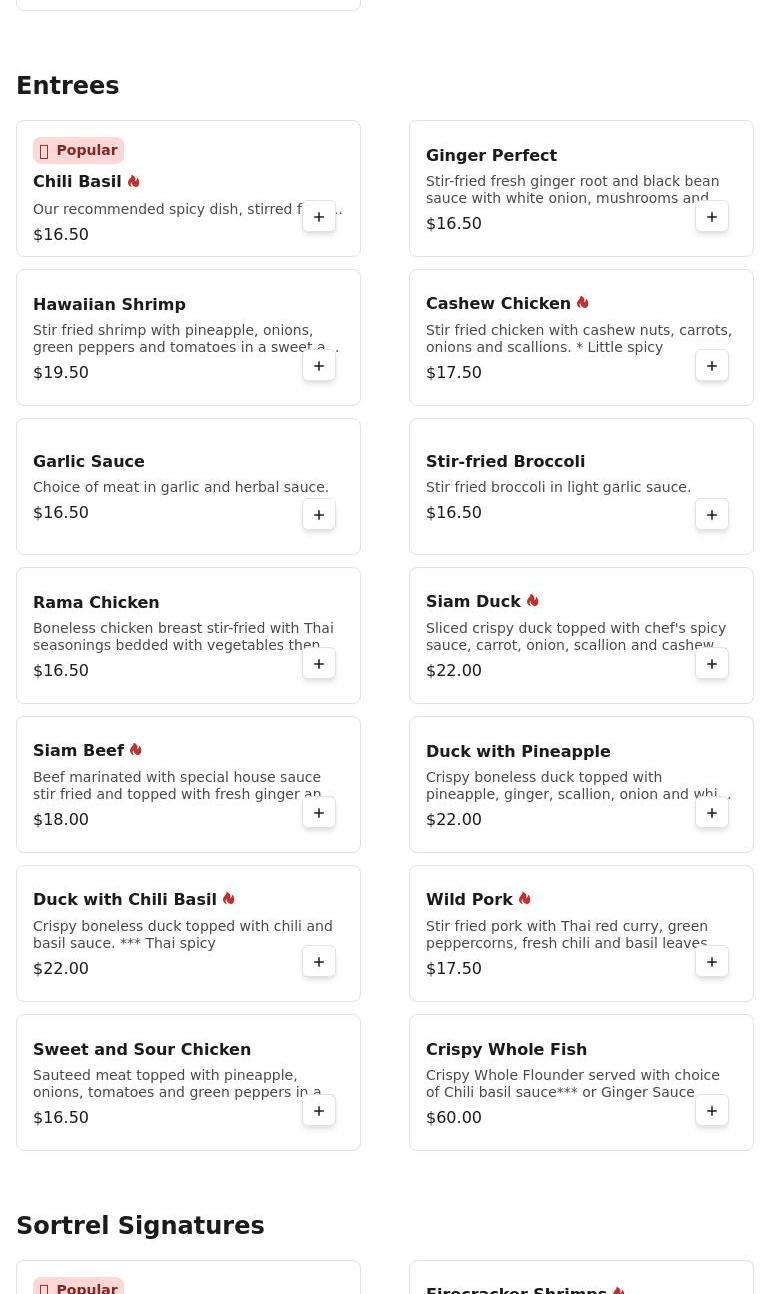The height and width of the screenshot is (1294, 770).
Task: Open the Chili Basil item title
Action: tap(77, 182)
